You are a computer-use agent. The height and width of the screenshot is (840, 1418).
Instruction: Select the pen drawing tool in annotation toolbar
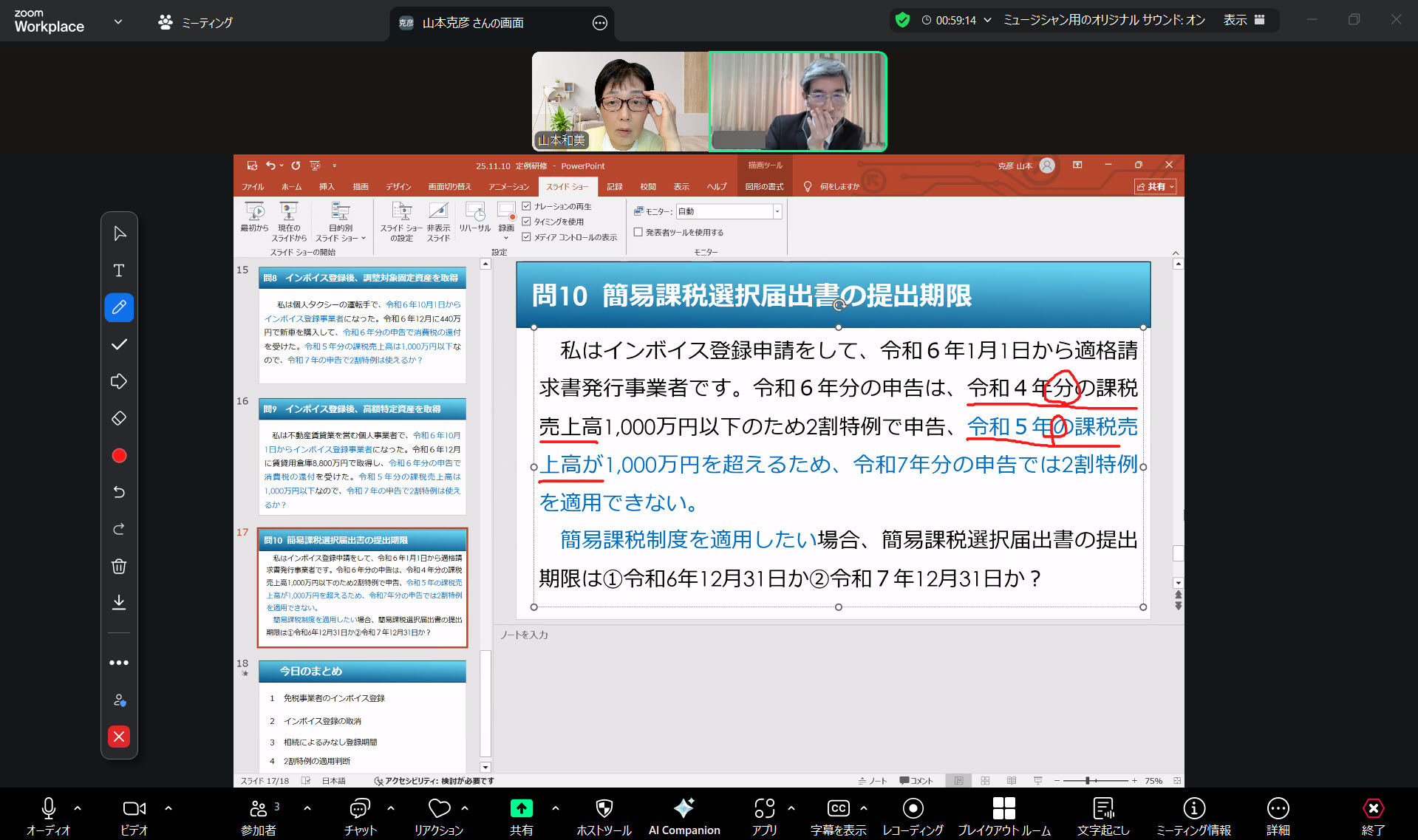(x=119, y=307)
